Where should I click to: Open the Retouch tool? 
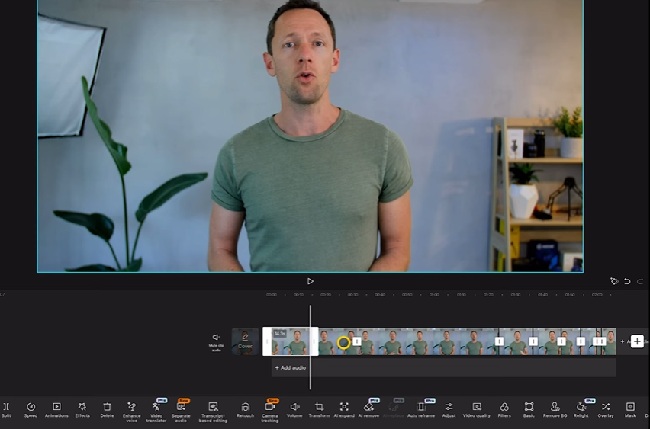point(245,410)
